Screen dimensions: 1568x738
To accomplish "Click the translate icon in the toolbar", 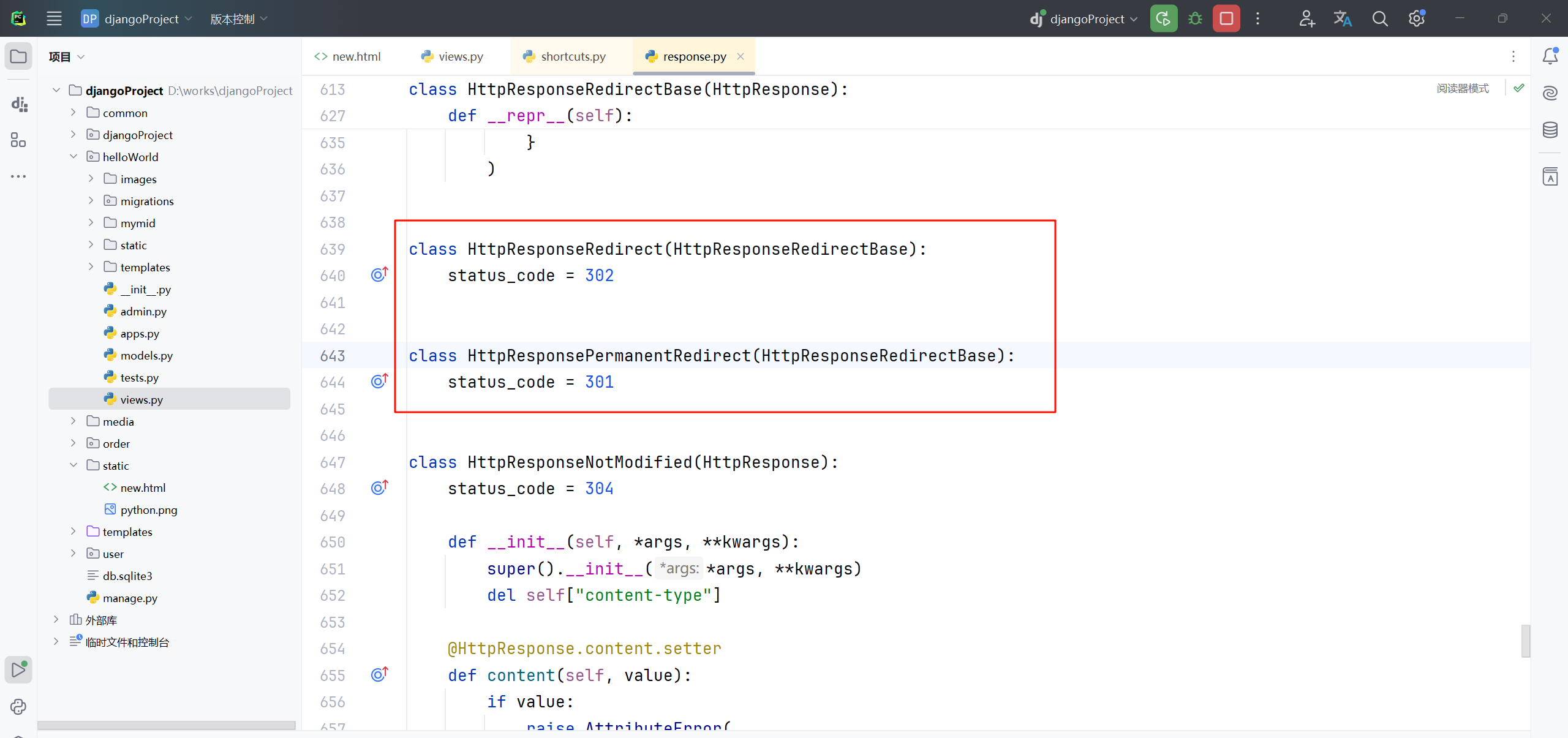I will 1343,19.
